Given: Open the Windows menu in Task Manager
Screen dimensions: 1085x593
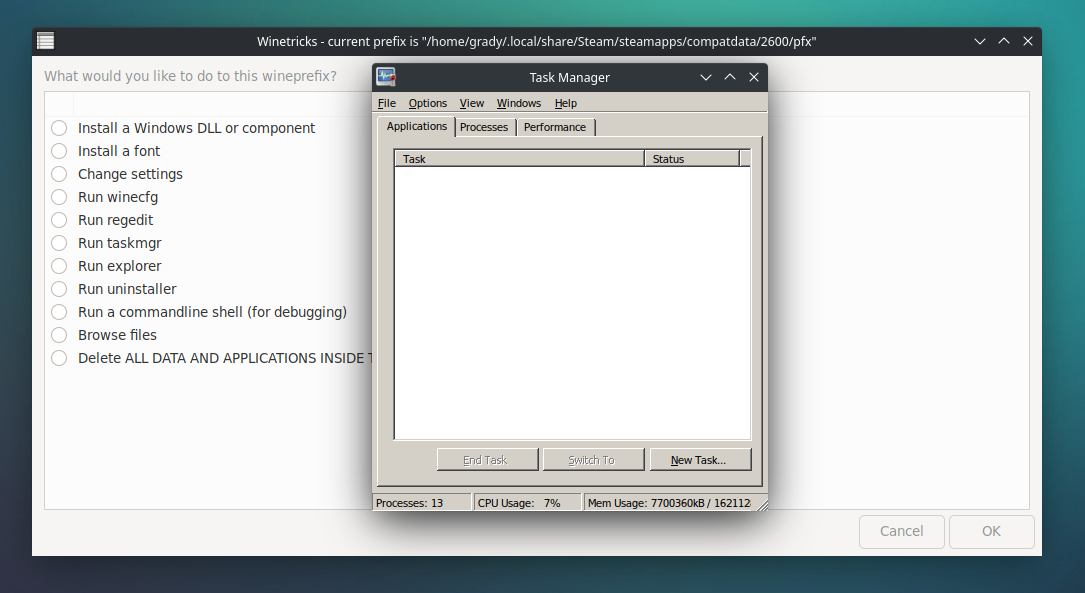Looking at the screenshot, I should click(519, 103).
